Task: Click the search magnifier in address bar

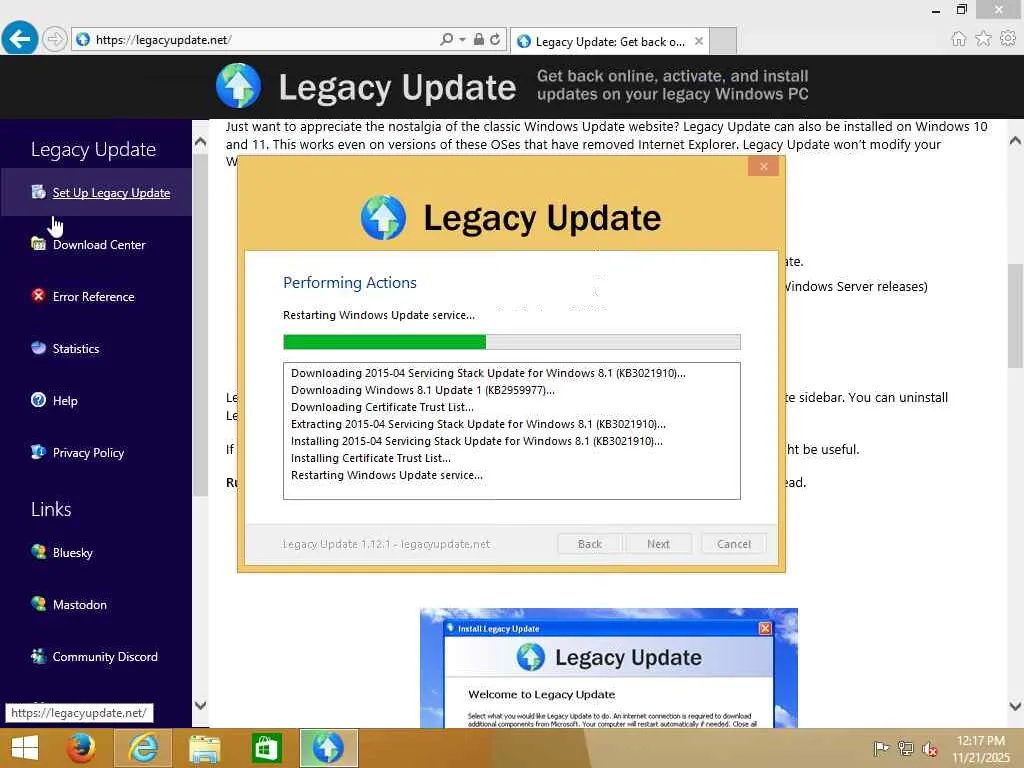Action: point(447,39)
